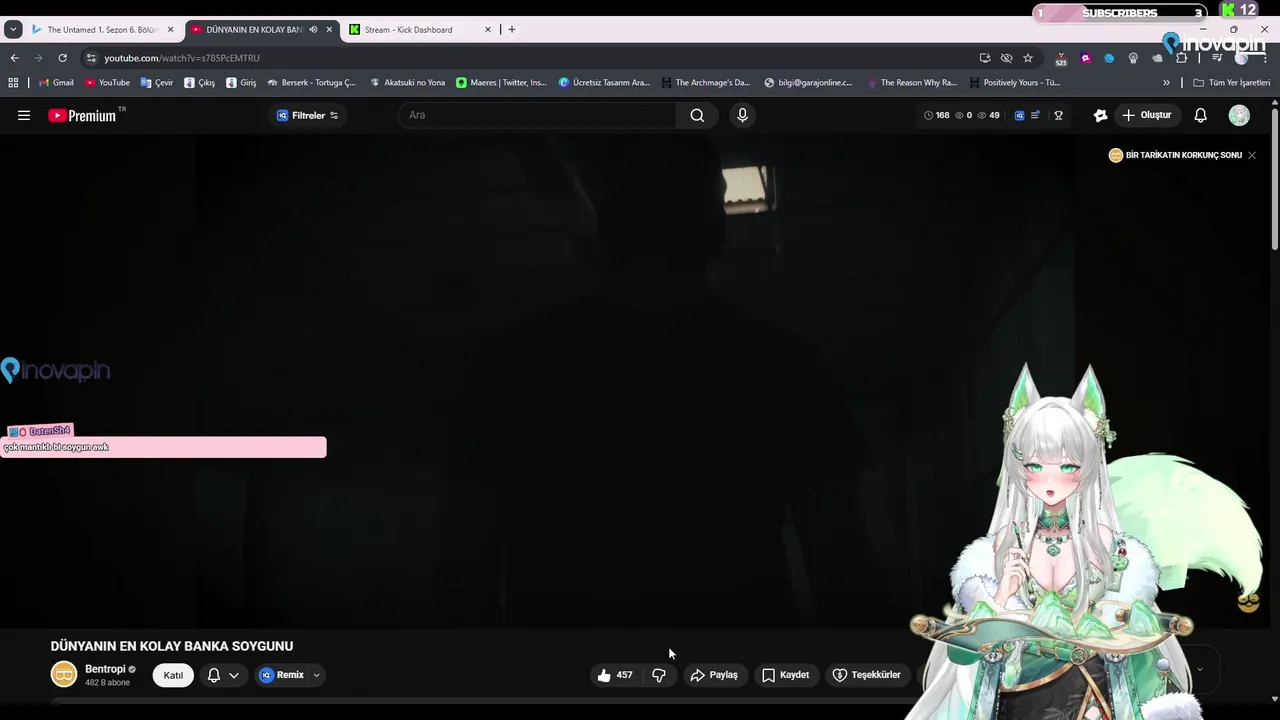This screenshot has width=1280, height=720.
Task: Open The Archmage's Da... bookmark
Action: [705, 83]
